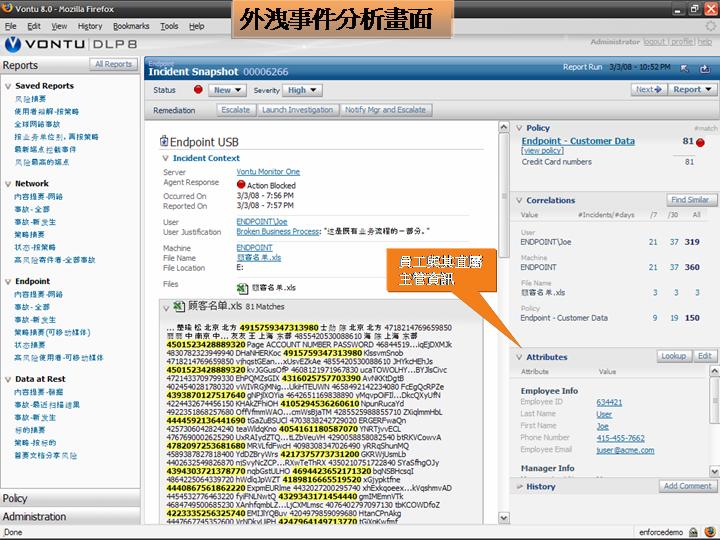Click the Edit attributes button
The image size is (720, 540).
[705, 356]
